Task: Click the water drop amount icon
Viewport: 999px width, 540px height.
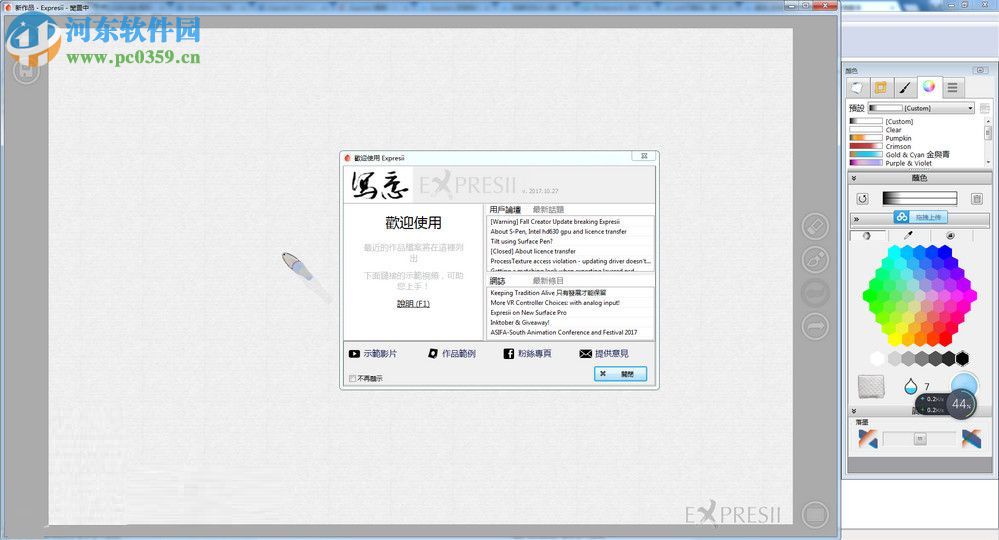Action: coord(910,386)
